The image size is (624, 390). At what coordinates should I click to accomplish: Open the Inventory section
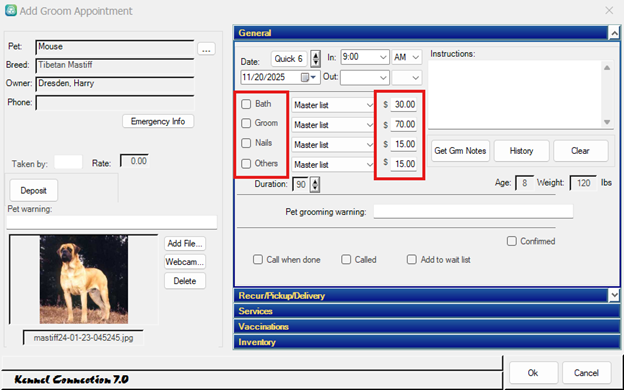pyautogui.click(x=427, y=342)
